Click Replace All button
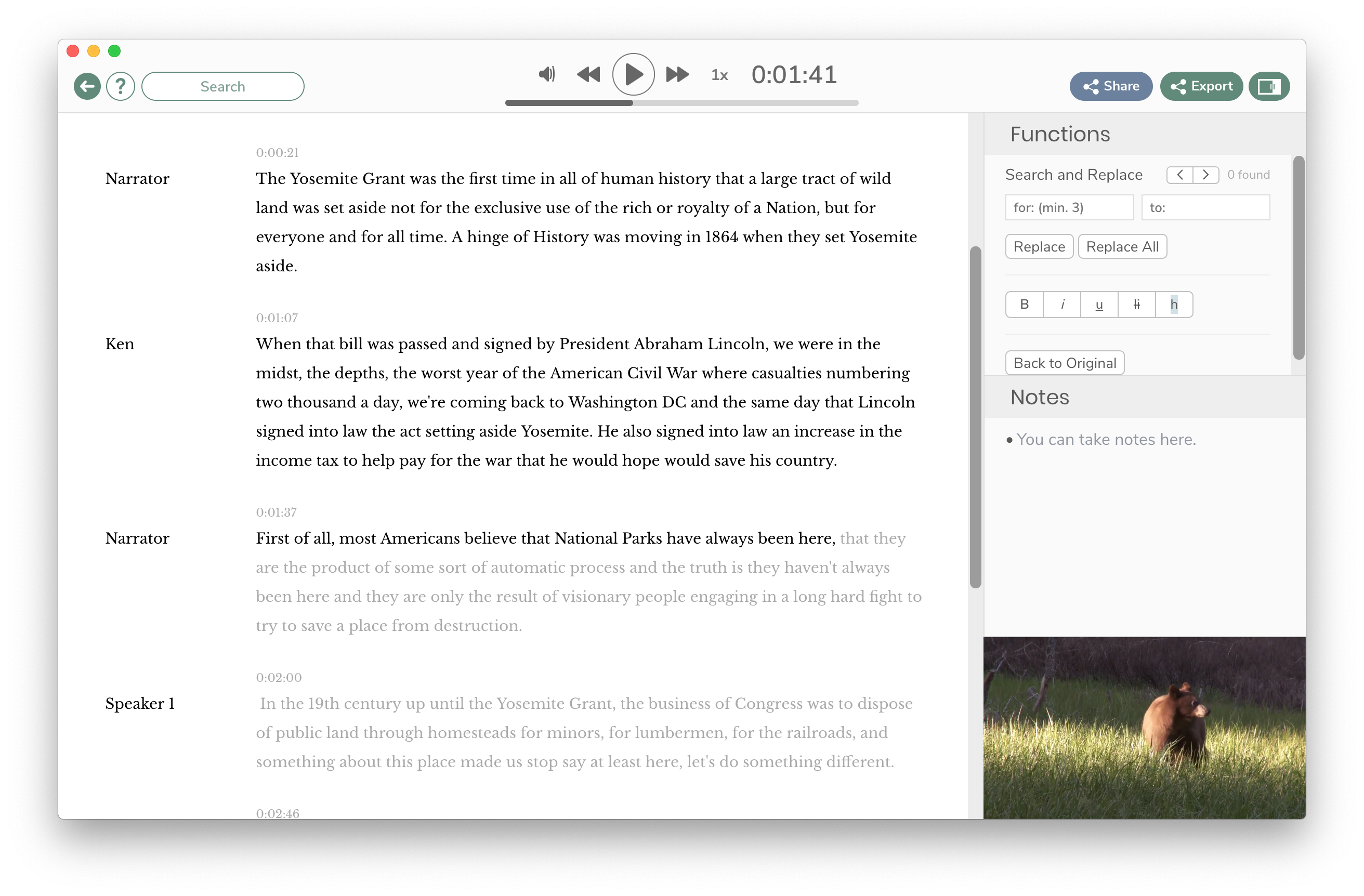 tap(1122, 247)
